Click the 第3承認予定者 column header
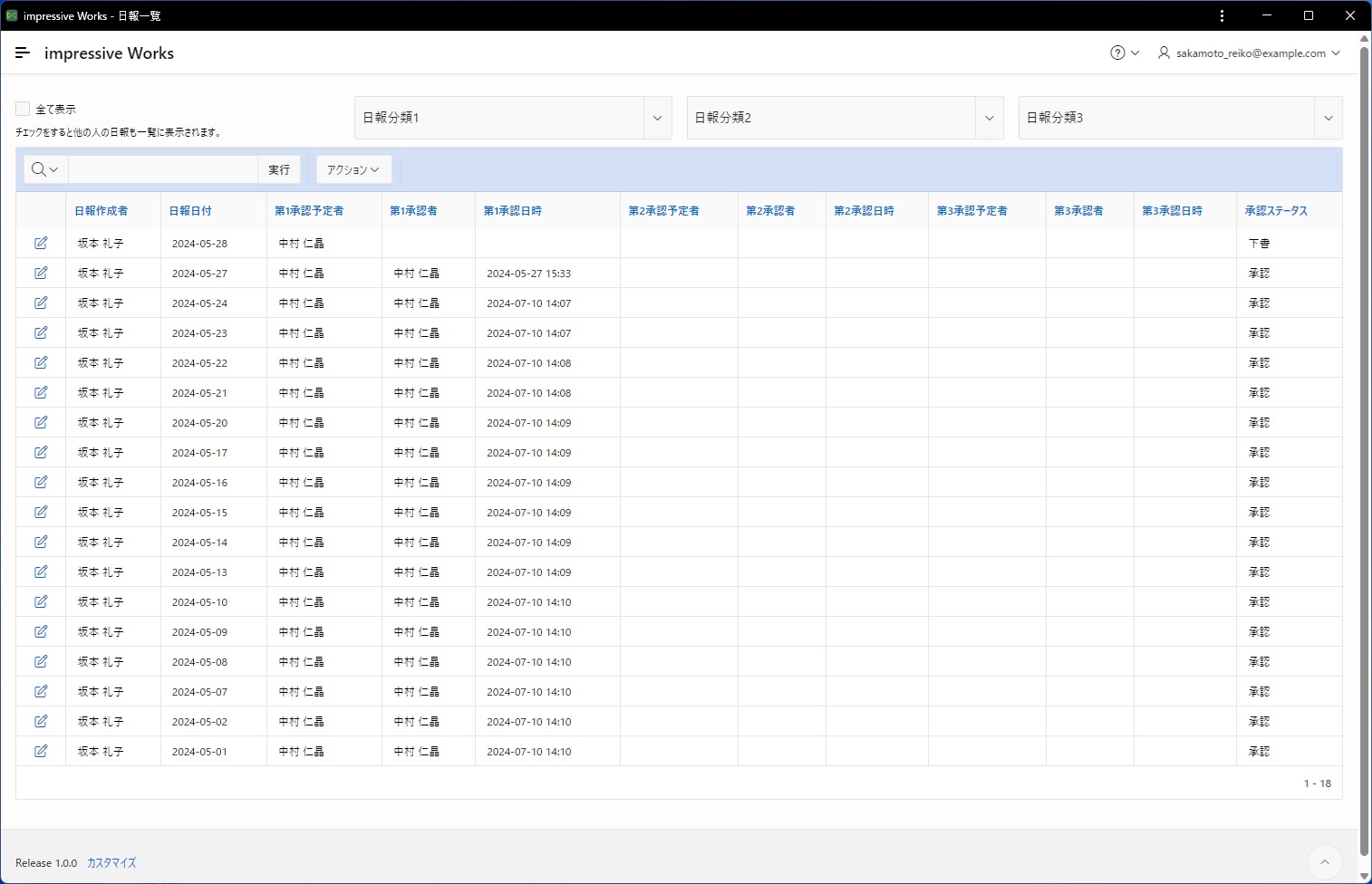Image resolution: width=1372 pixels, height=884 pixels. point(971,210)
